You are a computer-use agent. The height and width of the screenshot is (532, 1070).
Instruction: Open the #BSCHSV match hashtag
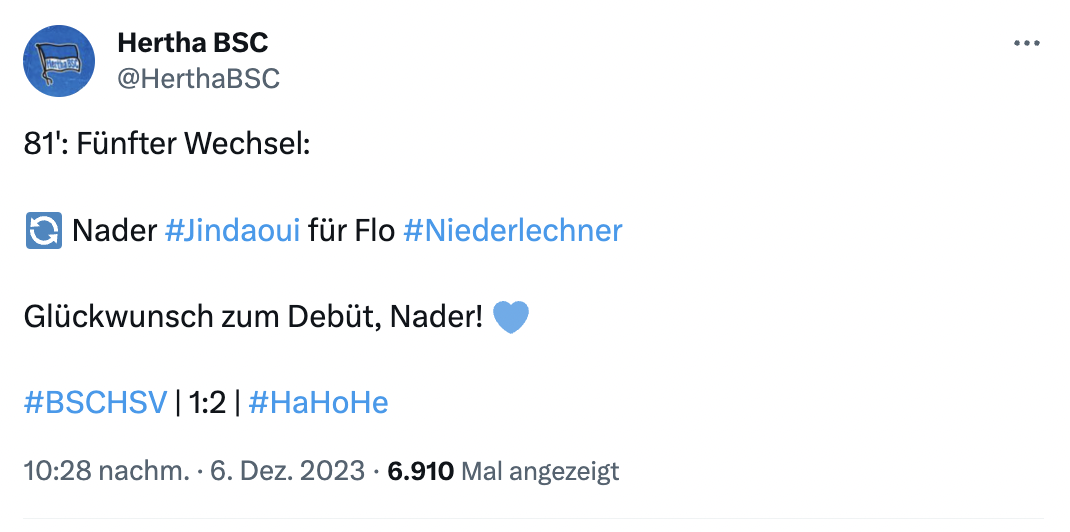click(95, 403)
